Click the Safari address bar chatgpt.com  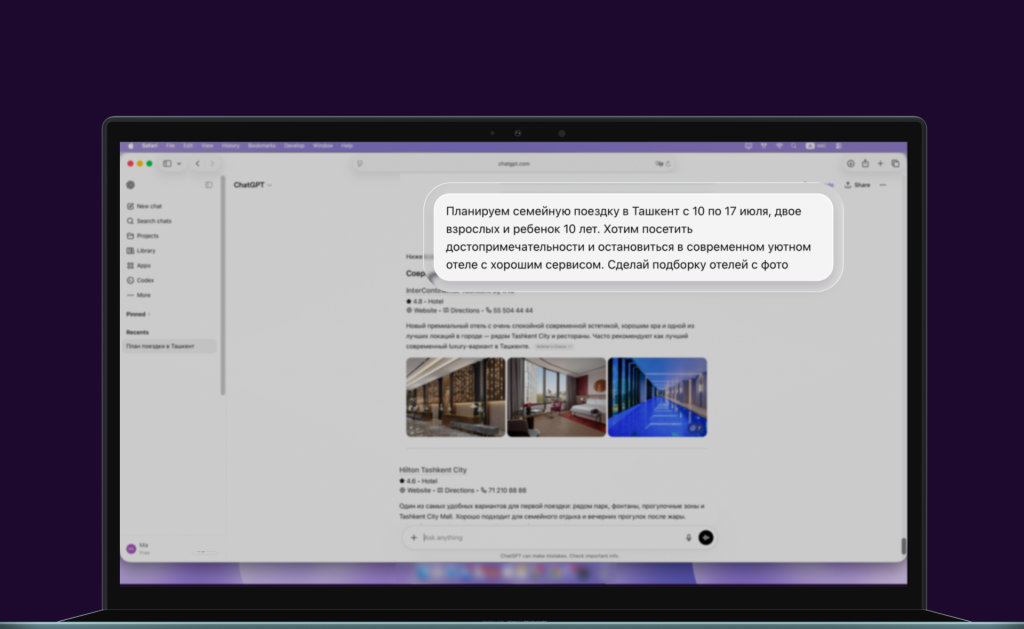[514, 163]
